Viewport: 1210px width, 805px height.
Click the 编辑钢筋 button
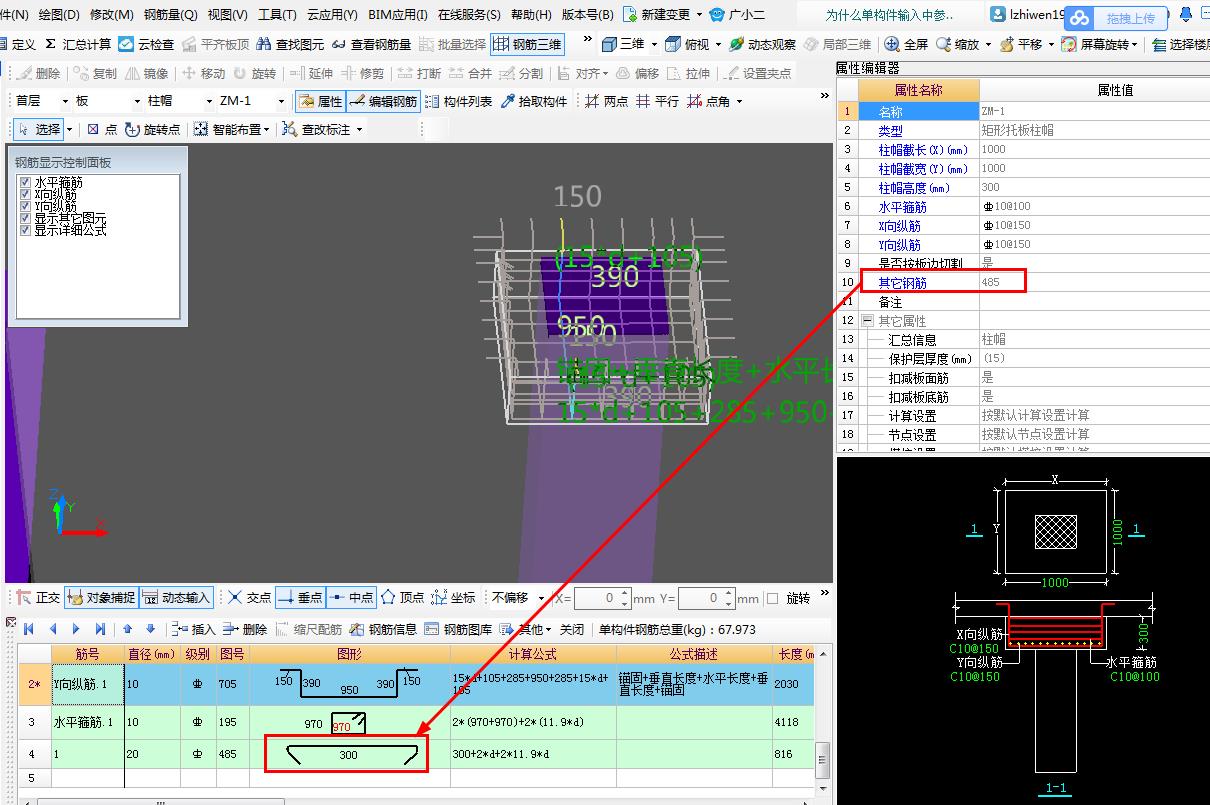[384, 101]
